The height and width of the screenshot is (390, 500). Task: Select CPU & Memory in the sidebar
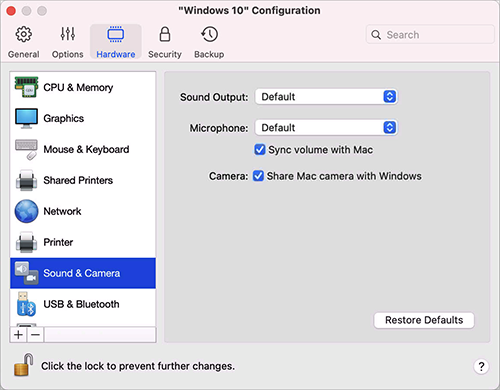point(83,87)
